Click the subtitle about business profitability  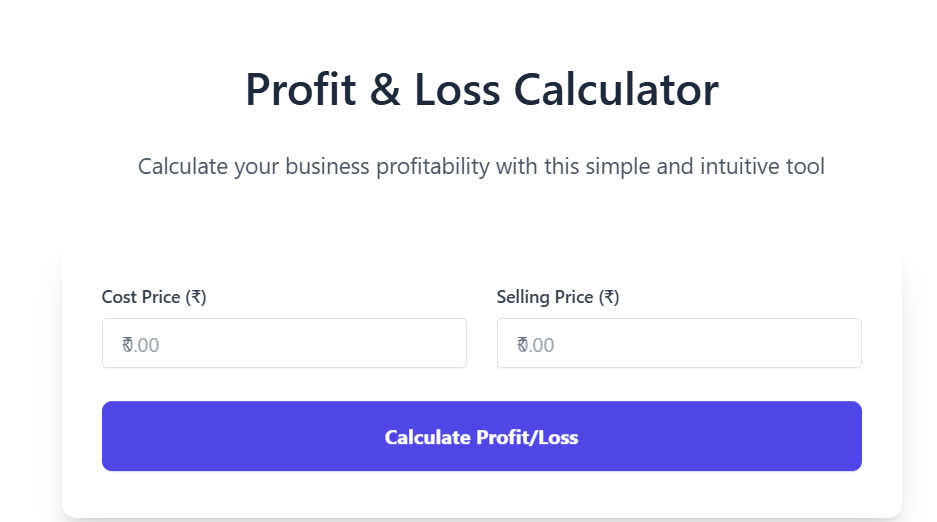pyautogui.click(x=481, y=166)
